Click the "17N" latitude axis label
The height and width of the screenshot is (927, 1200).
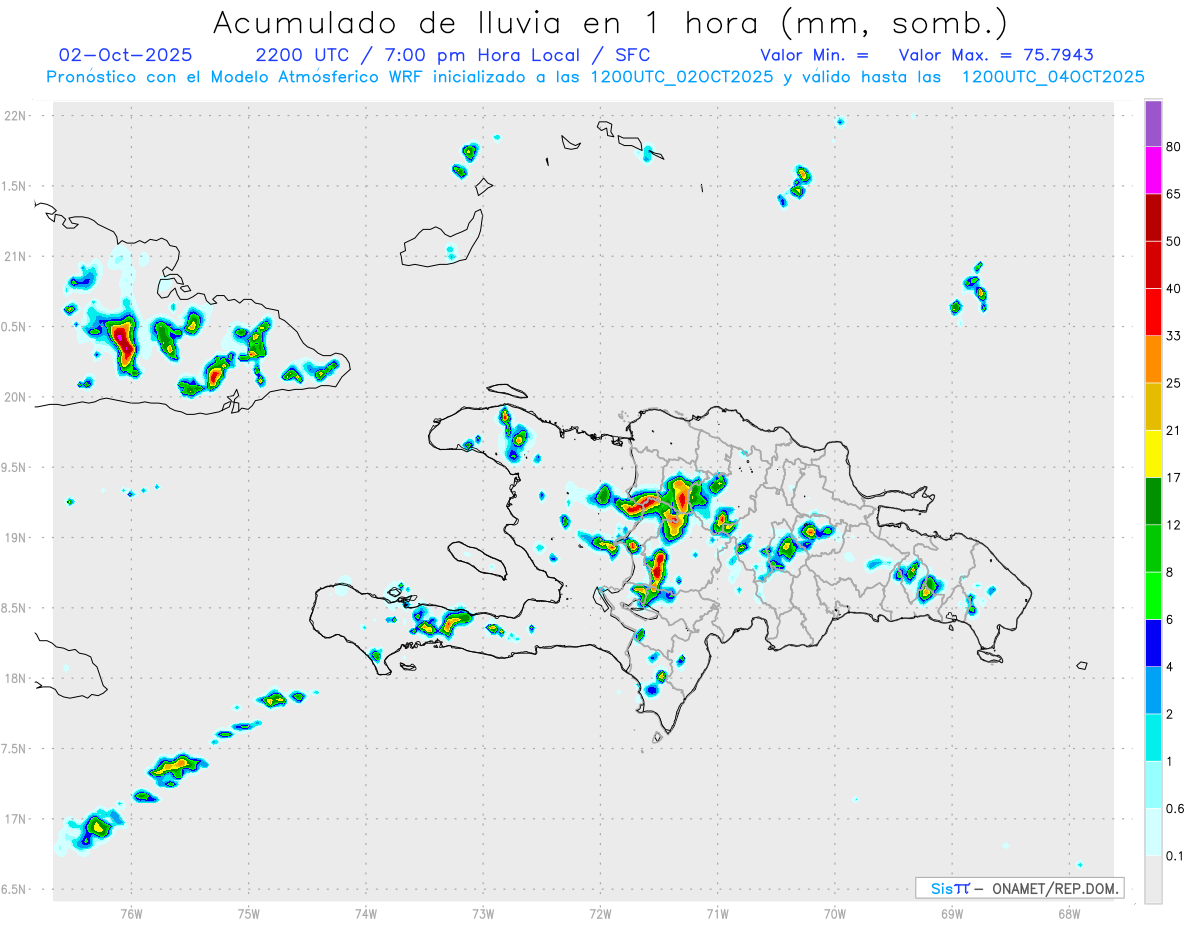coord(16,819)
